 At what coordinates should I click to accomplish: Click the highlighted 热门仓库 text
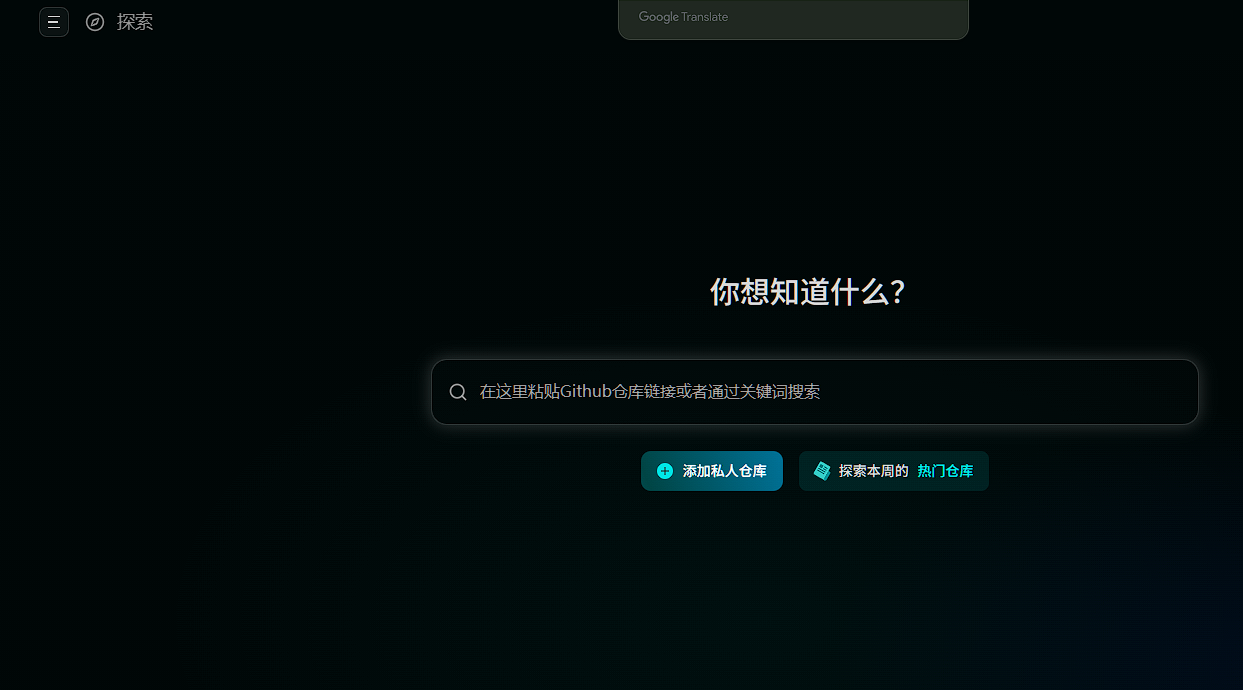(x=945, y=471)
